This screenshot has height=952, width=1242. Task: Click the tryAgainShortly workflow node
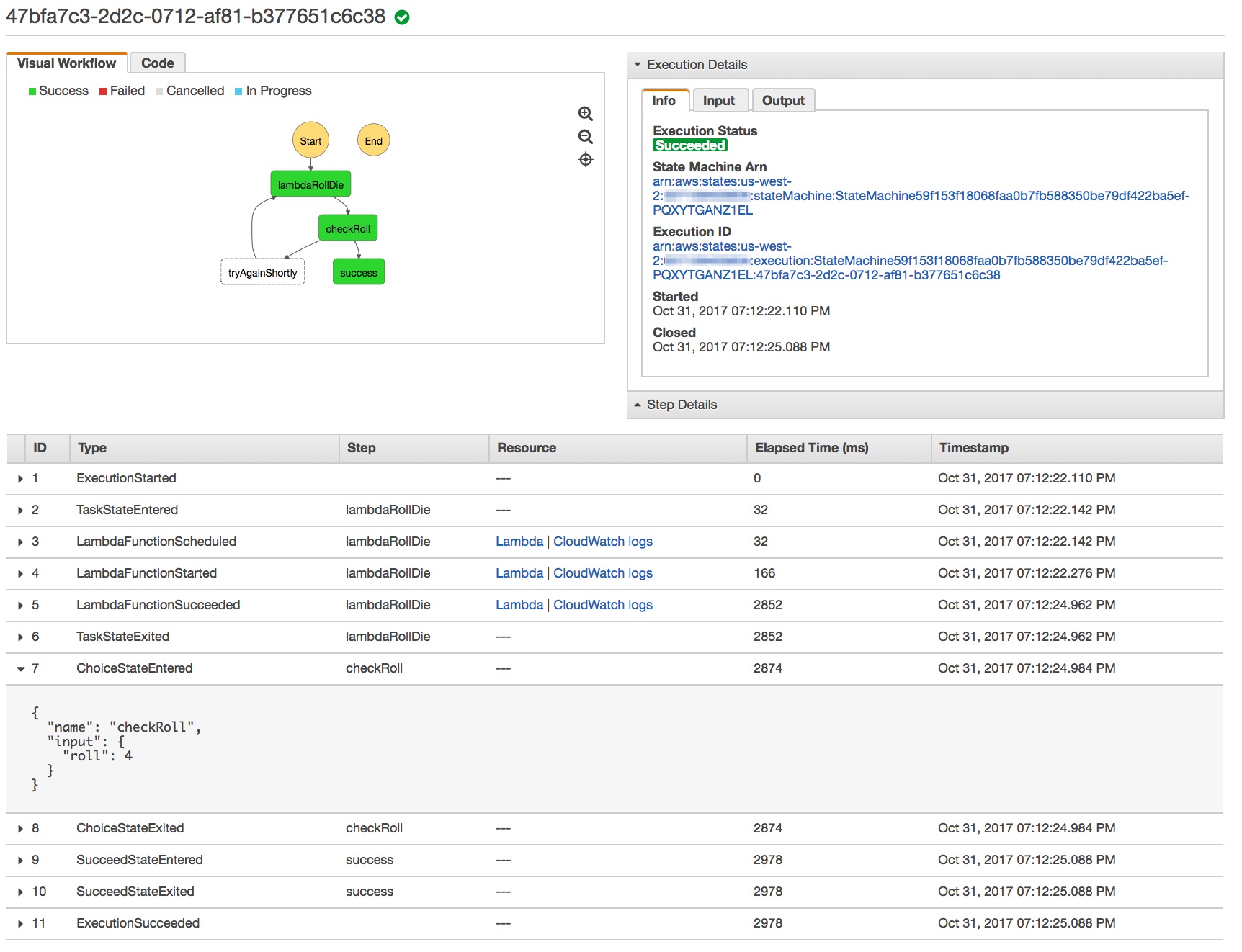[x=262, y=272]
